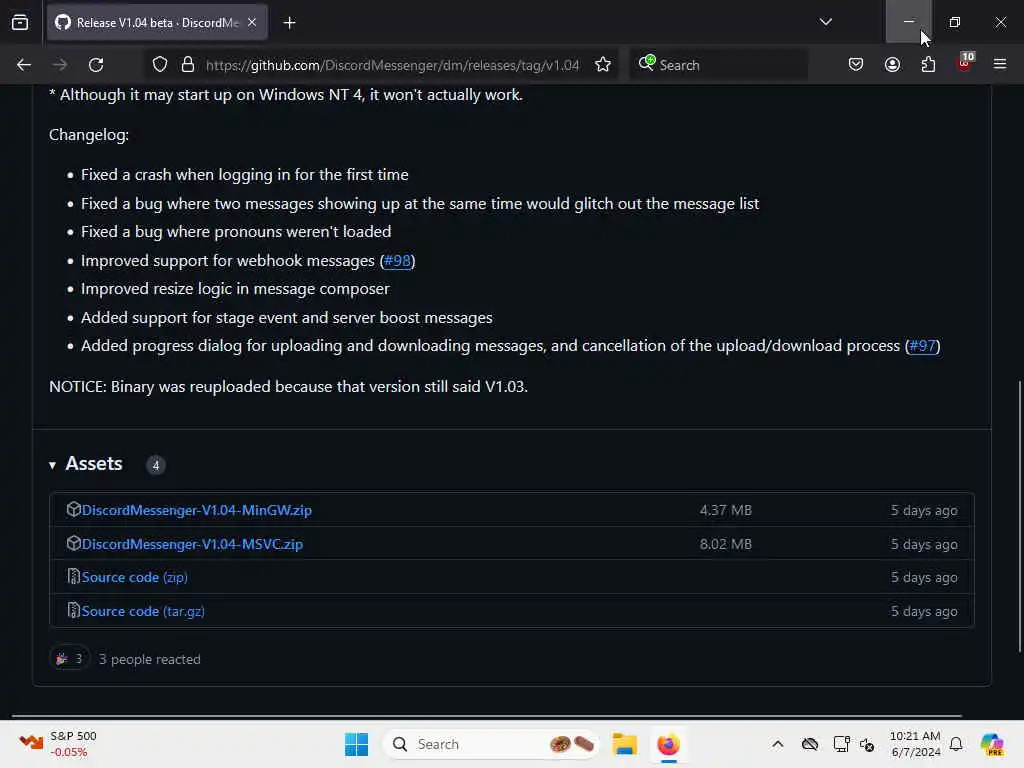1024x768 pixels.
Task: View site security padlock info
Action: [188, 65]
